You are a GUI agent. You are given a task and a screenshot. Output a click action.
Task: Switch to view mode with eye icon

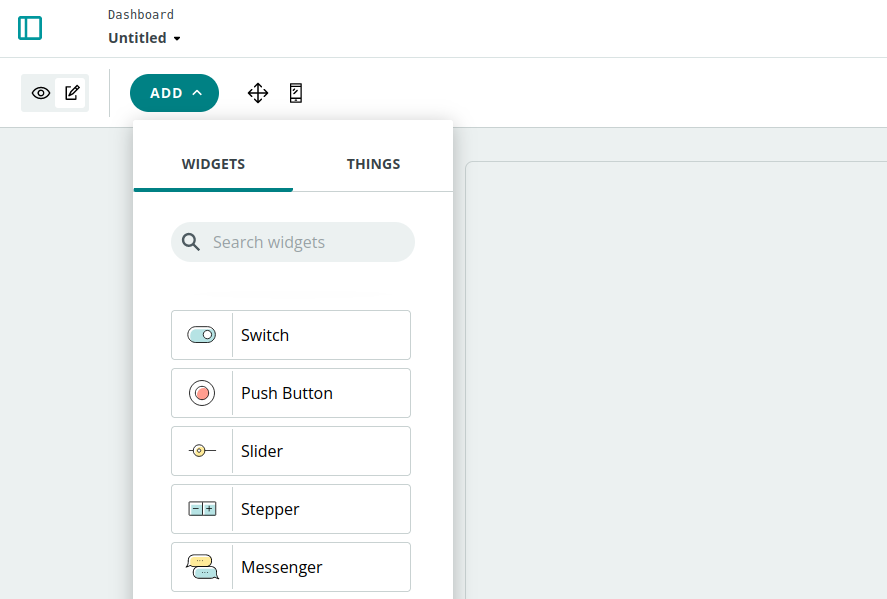pos(40,93)
